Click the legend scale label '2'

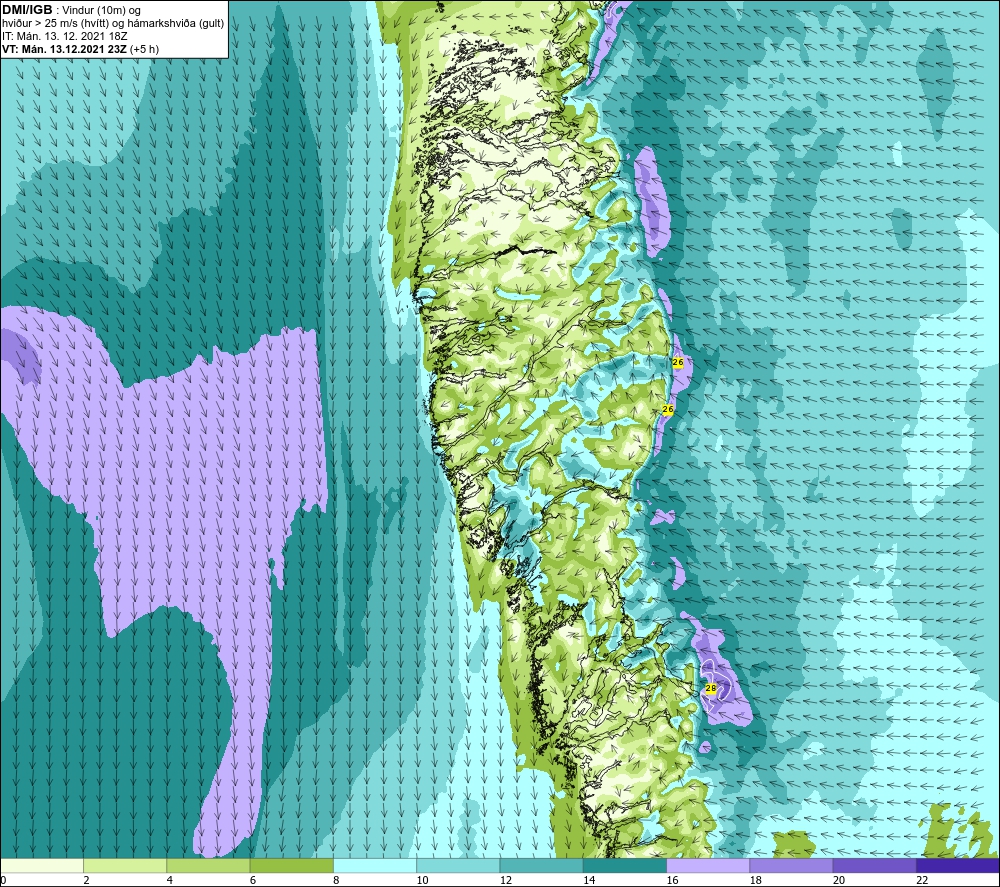86,880
